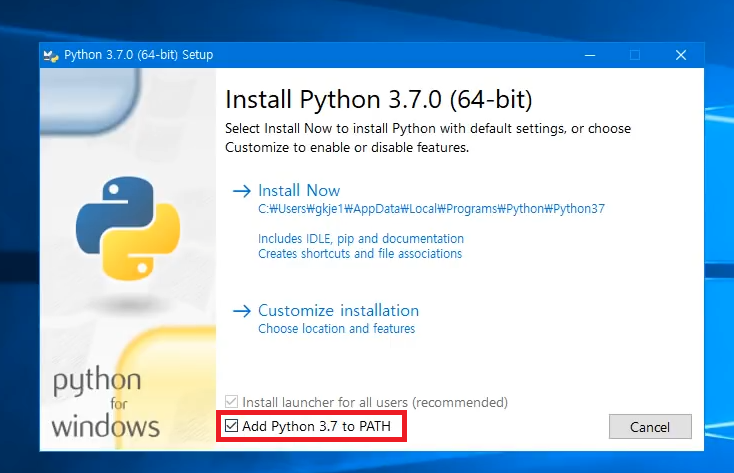Click the "Install launcher for all users" label
Viewport: 734px width, 473px height.
pyautogui.click(x=375, y=402)
